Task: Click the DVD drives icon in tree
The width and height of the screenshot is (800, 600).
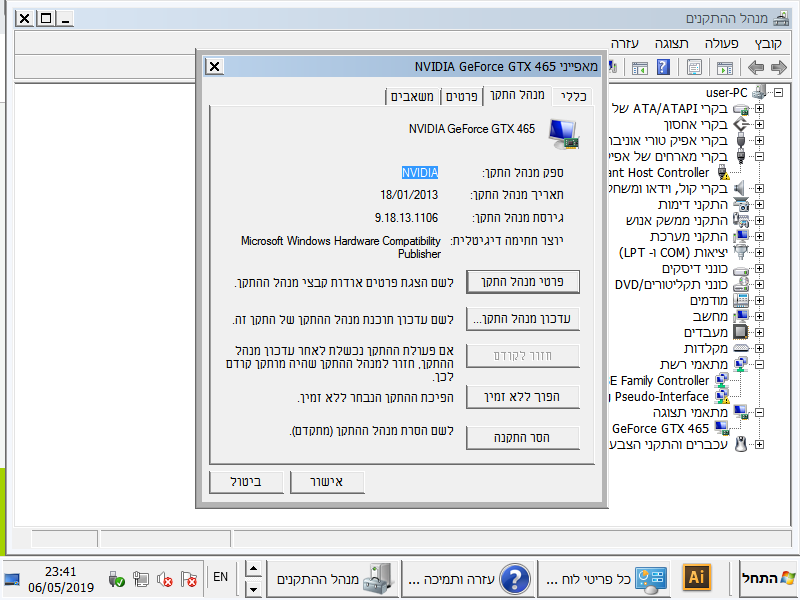Action: coord(741,284)
